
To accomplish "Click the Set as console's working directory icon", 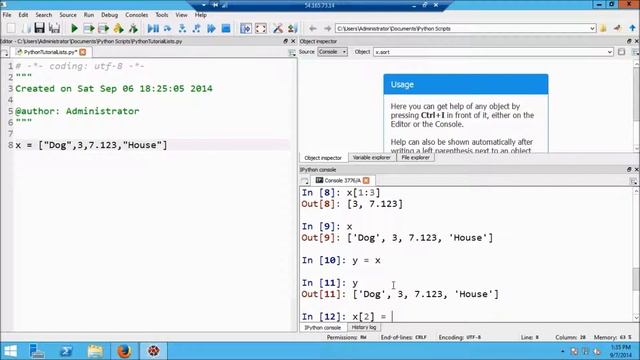I will (618, 28).
